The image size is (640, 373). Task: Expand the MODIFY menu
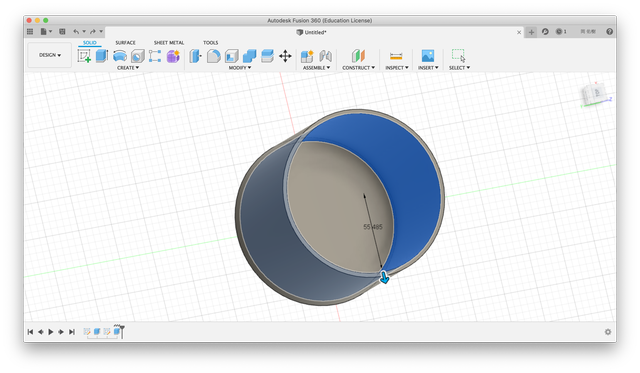[240, 68]
